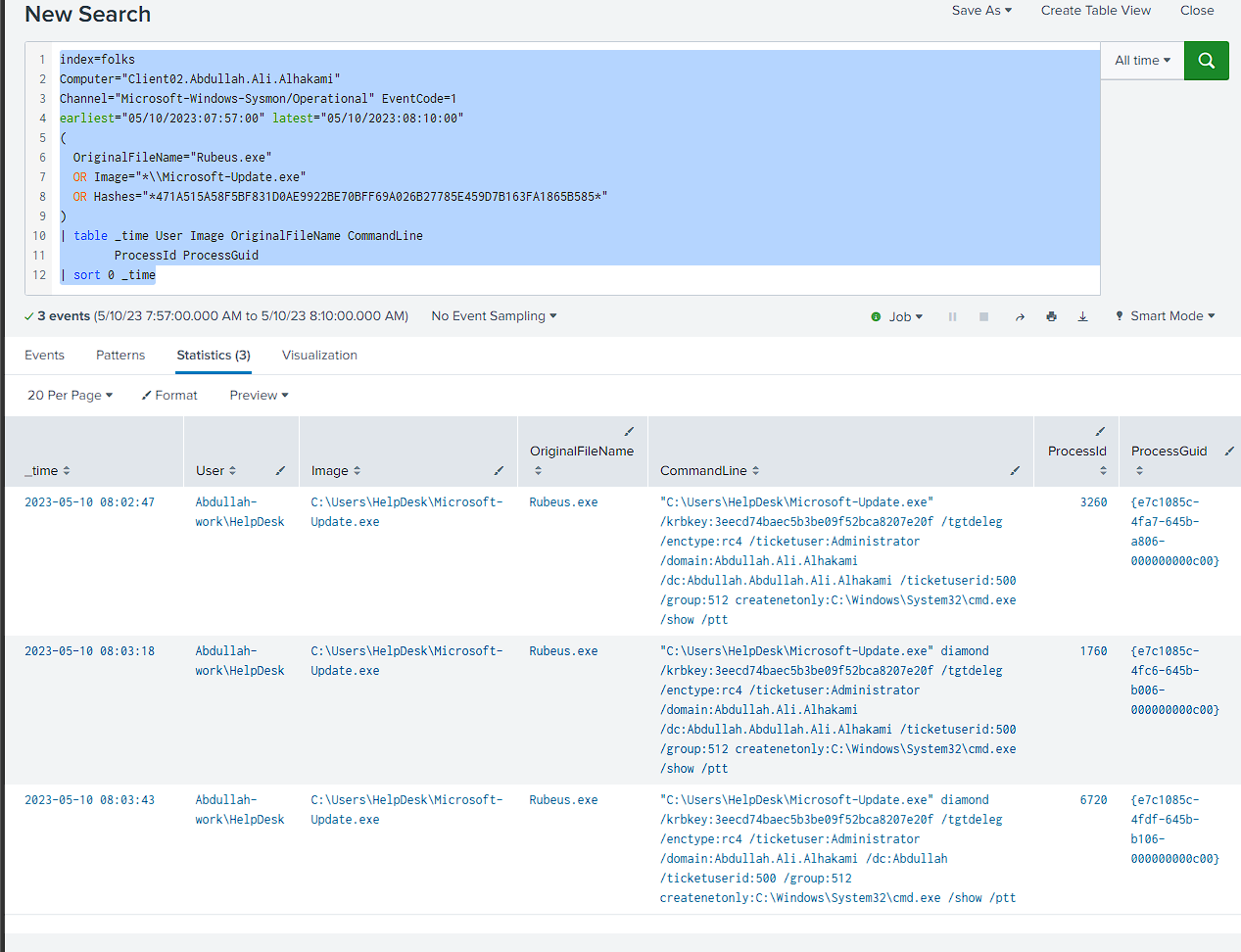
Task: Open the Format options
Action: [169, 396]
